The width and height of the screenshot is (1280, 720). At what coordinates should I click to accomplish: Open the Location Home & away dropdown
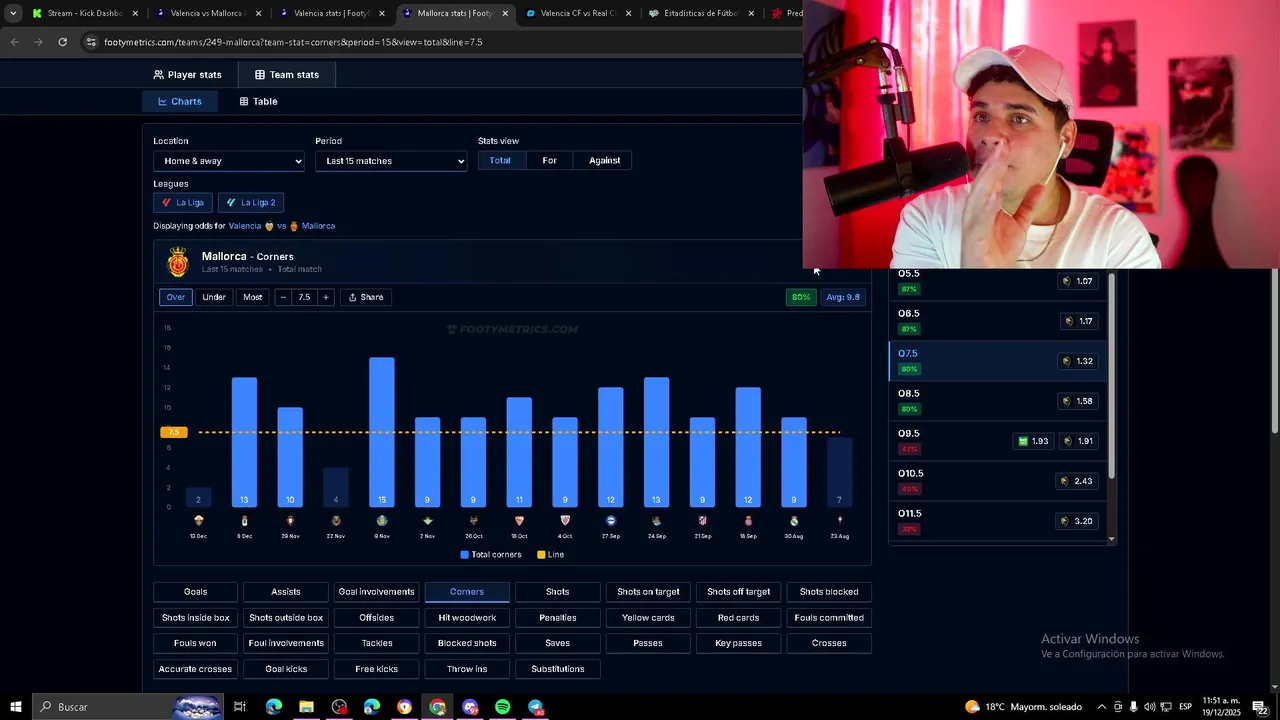coord(229,161)
